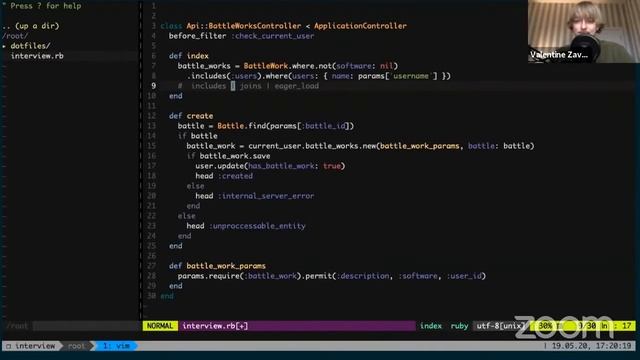Place cursor on 'def battle_work_params' line
Image resolution: width=640 pixels, height=360 pixels.
coord(218,266)
